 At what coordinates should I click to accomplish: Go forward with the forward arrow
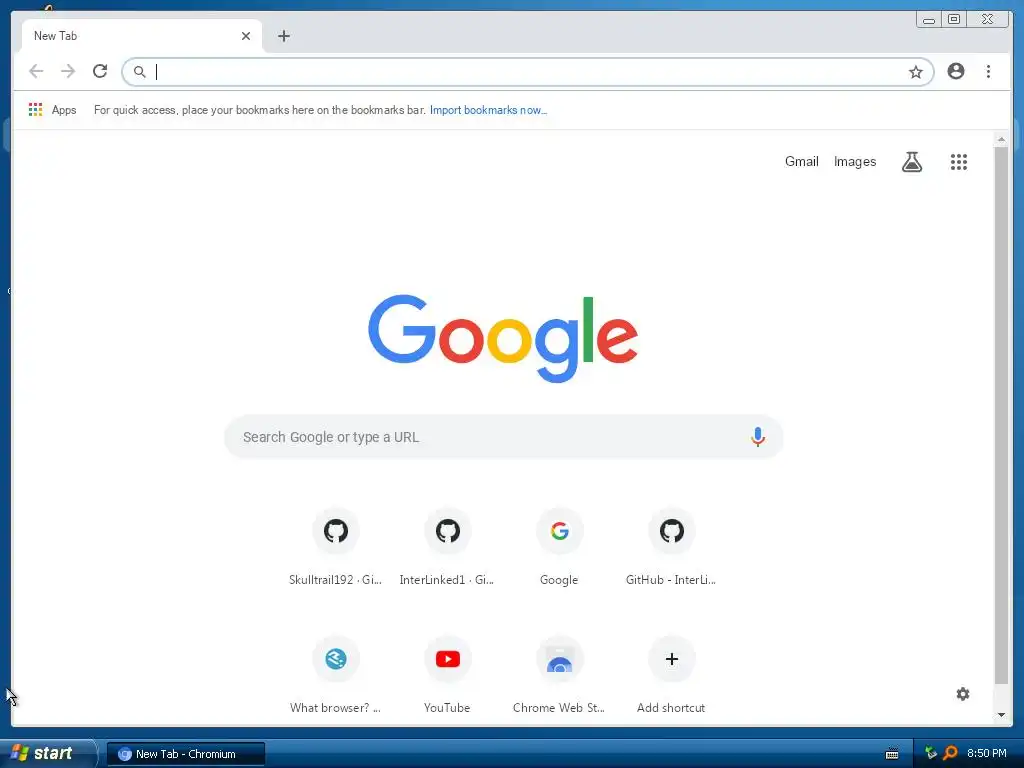pos(68,71)
